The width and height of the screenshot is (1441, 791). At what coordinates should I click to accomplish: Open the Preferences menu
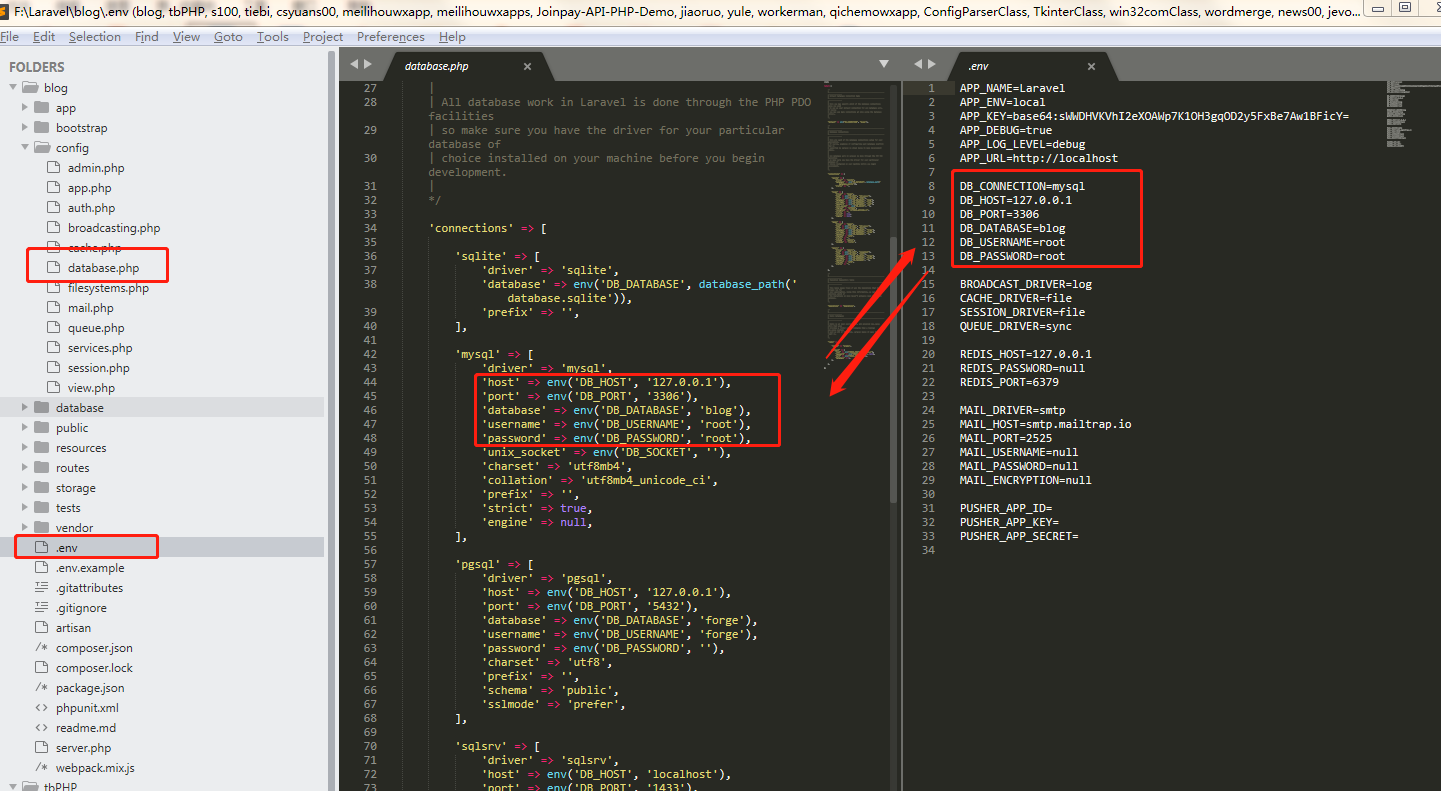click(391, 37)
